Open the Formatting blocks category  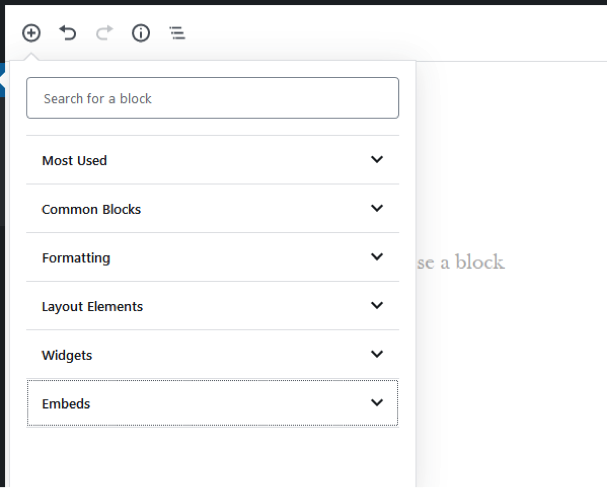[x=212, y=257]
